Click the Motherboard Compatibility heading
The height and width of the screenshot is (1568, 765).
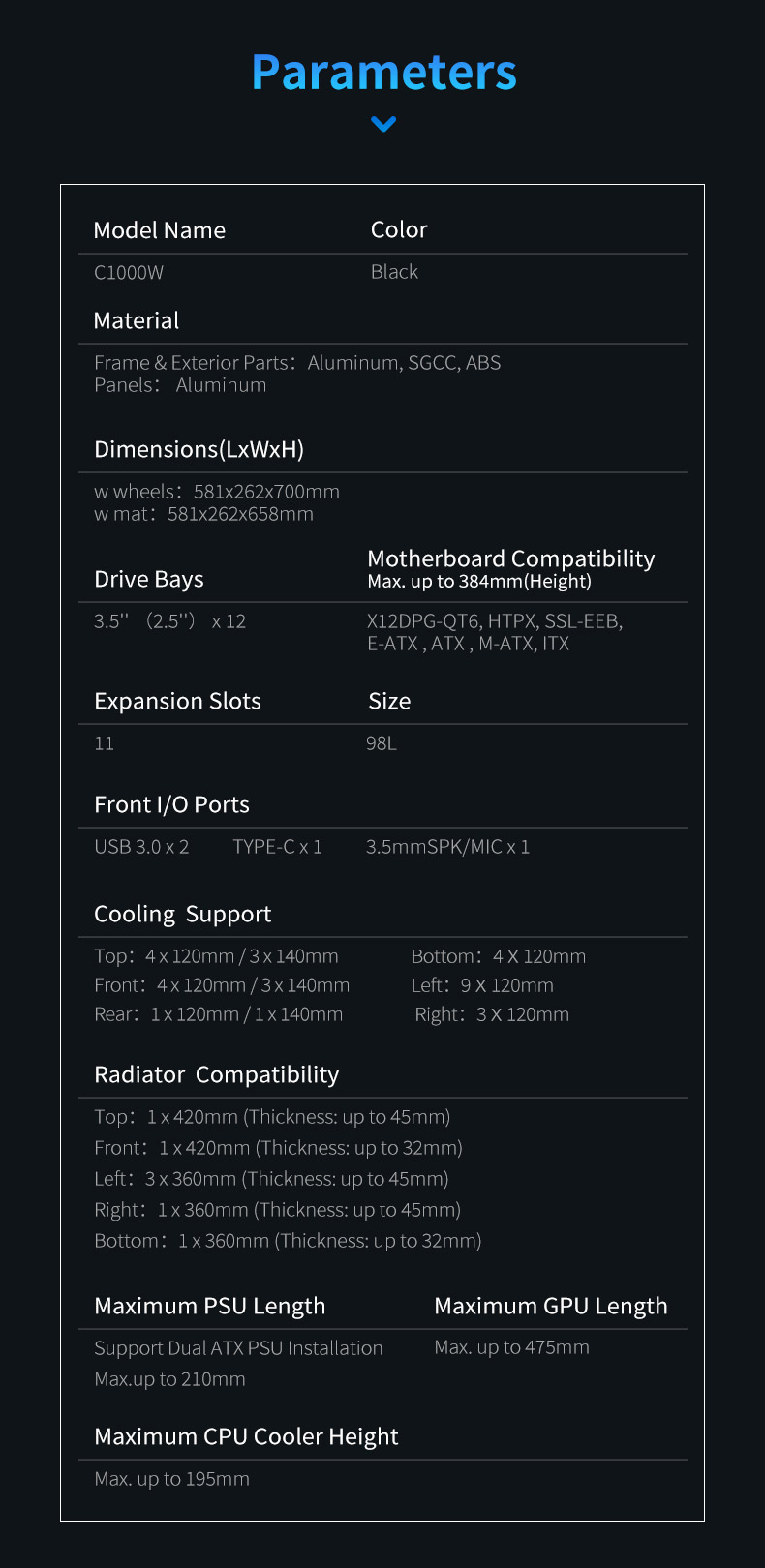coord(511,558)
